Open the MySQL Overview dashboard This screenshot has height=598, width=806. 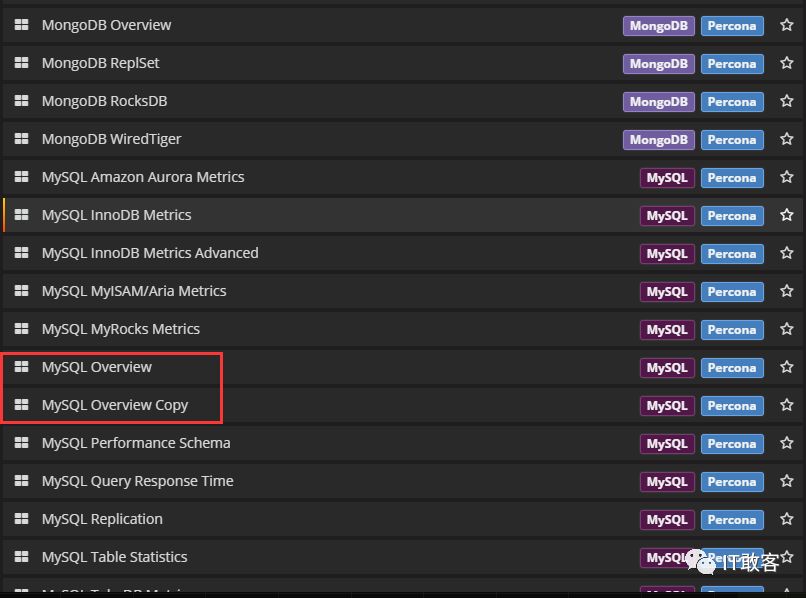(x=97, y=367)
